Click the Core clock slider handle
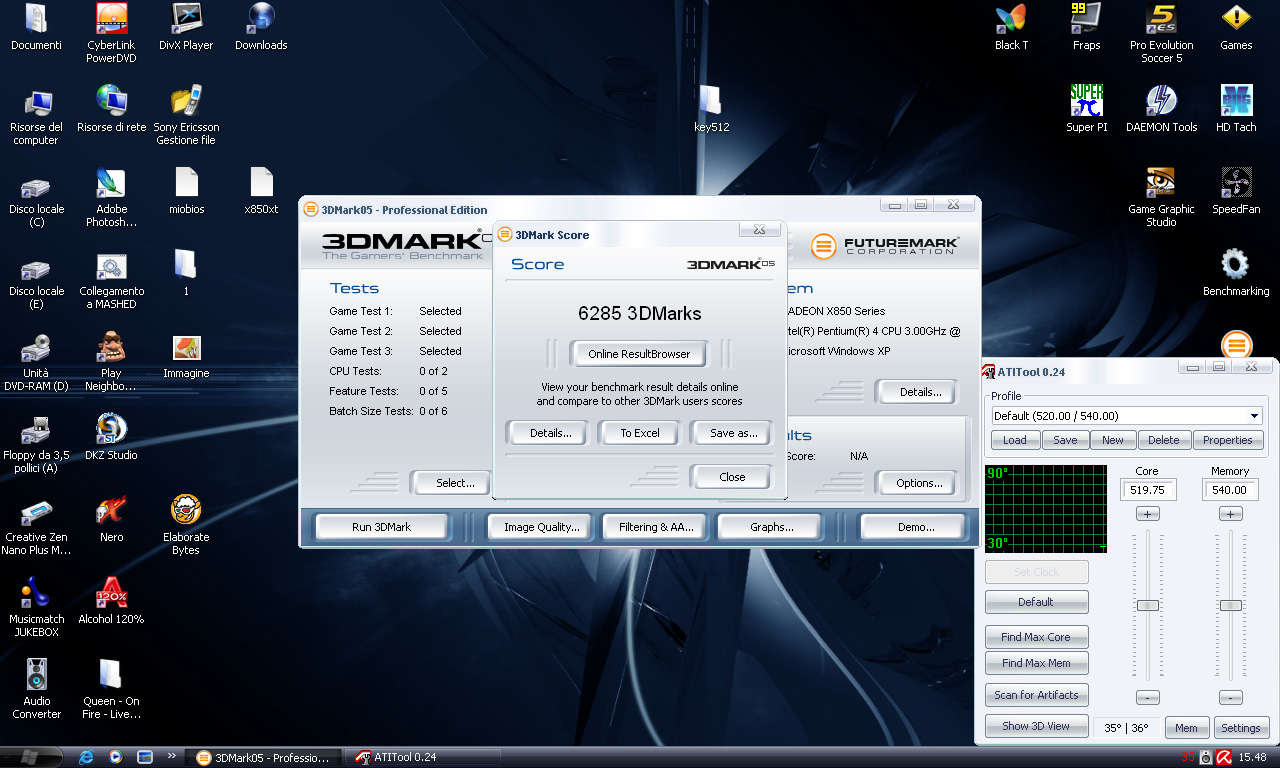 point(1147,605)
